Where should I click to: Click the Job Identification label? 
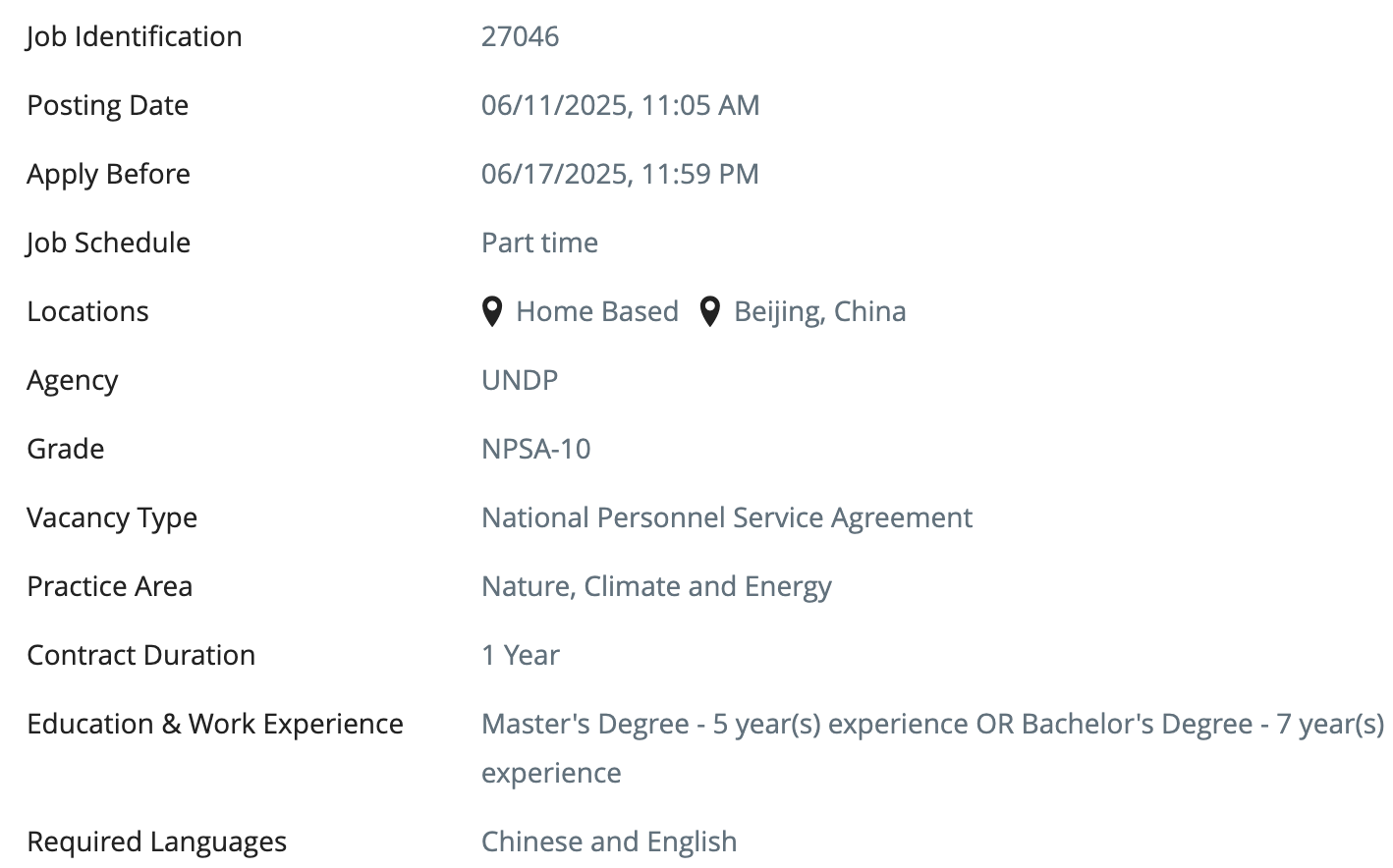135,36
